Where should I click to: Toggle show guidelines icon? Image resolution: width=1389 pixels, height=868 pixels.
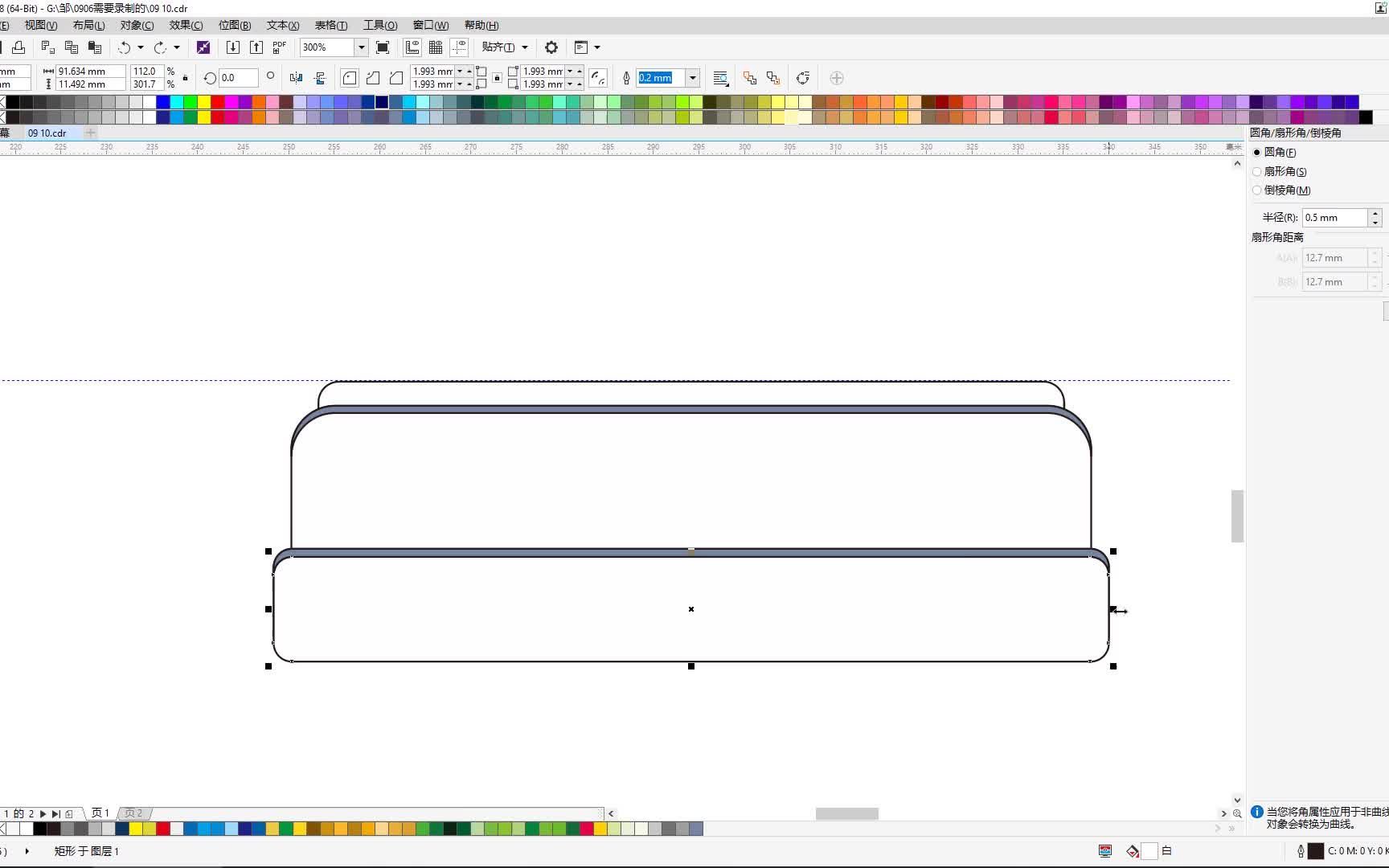coord(459,47)
